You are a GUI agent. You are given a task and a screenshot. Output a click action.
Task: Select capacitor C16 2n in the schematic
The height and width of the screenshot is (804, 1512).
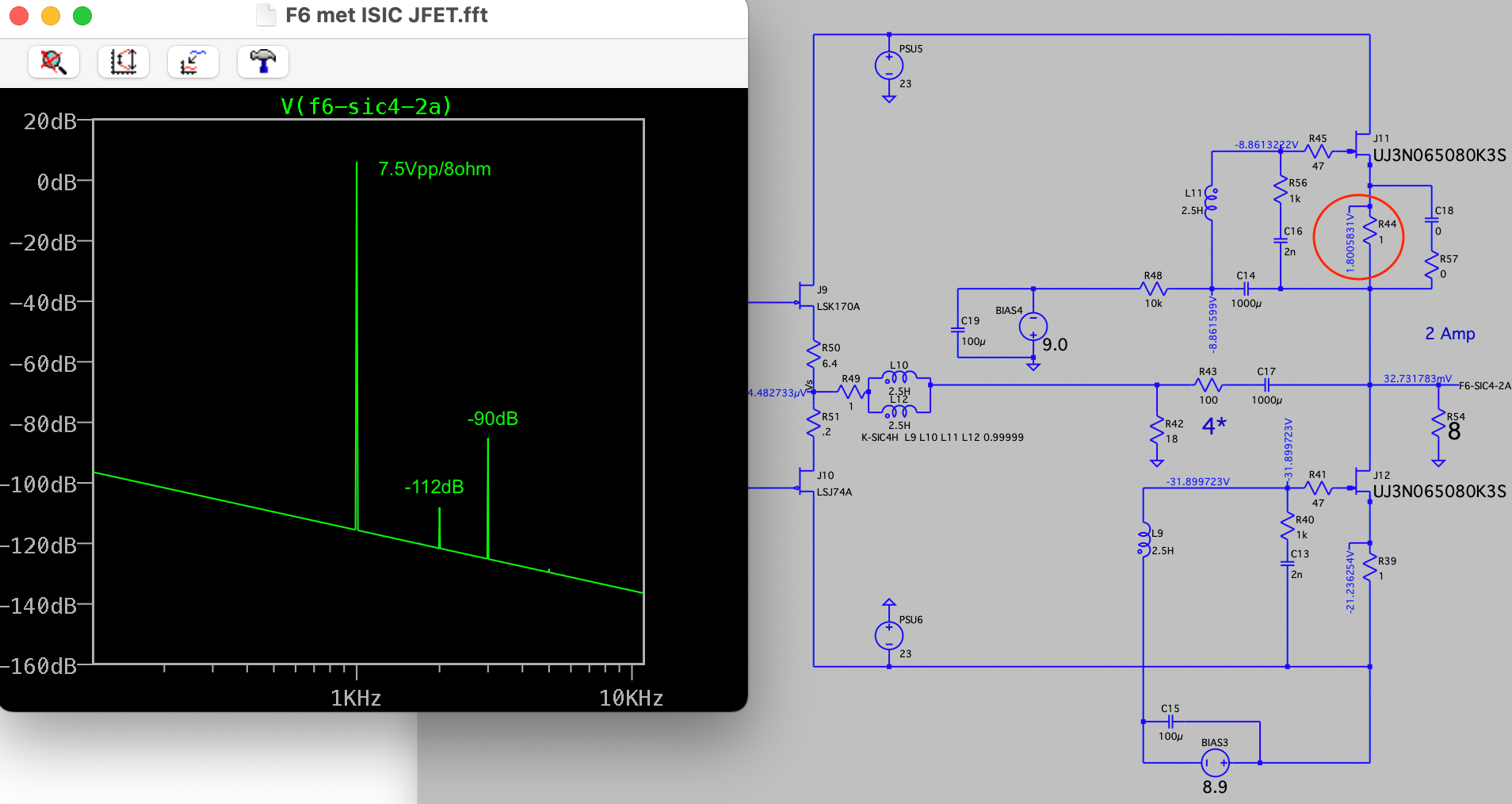[x=1281, y=240]
